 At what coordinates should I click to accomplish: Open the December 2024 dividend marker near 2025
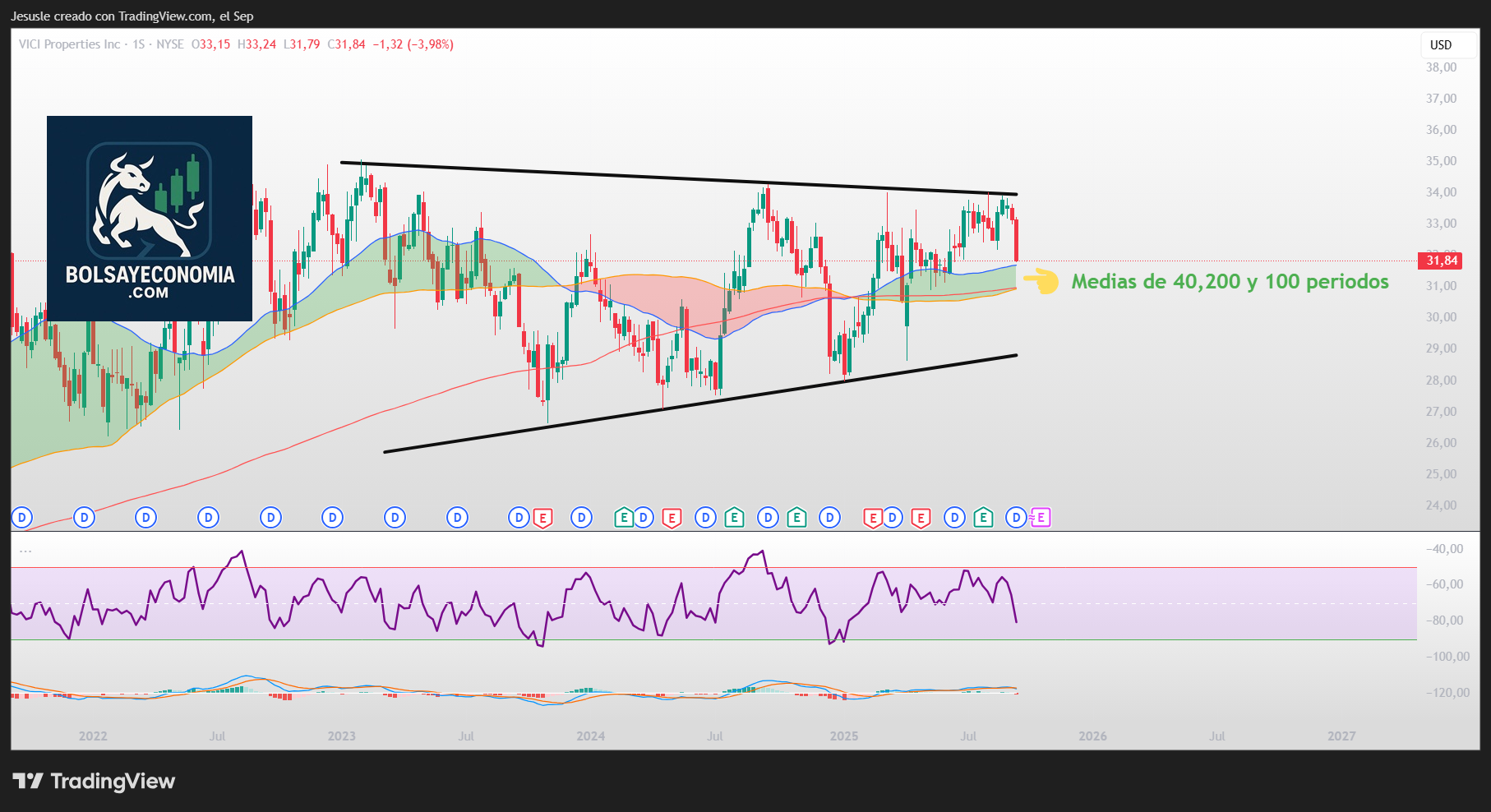click(830, 518)
